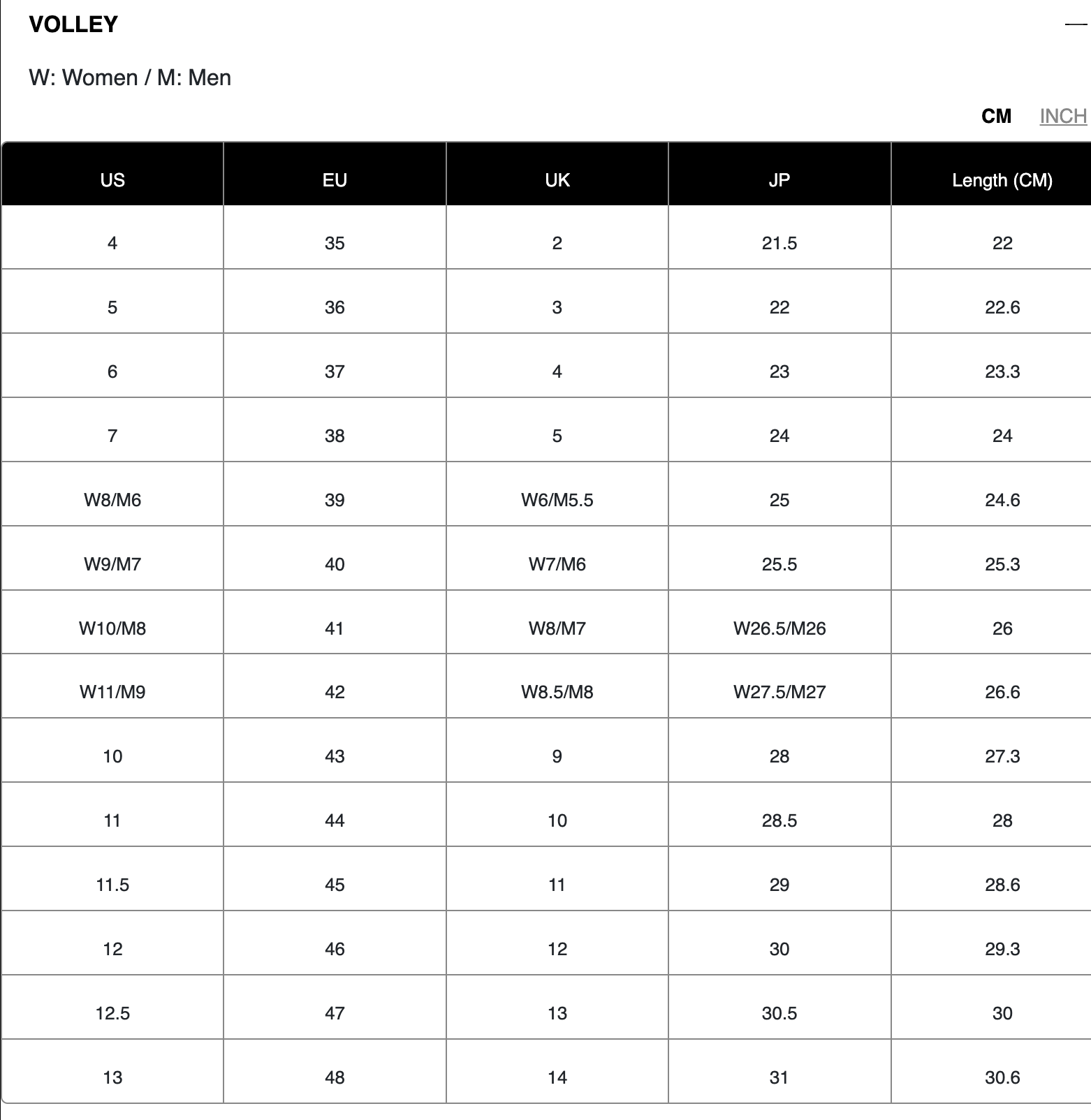Click the US column header
1091x1120 pixels.
[x=112, y=180]
